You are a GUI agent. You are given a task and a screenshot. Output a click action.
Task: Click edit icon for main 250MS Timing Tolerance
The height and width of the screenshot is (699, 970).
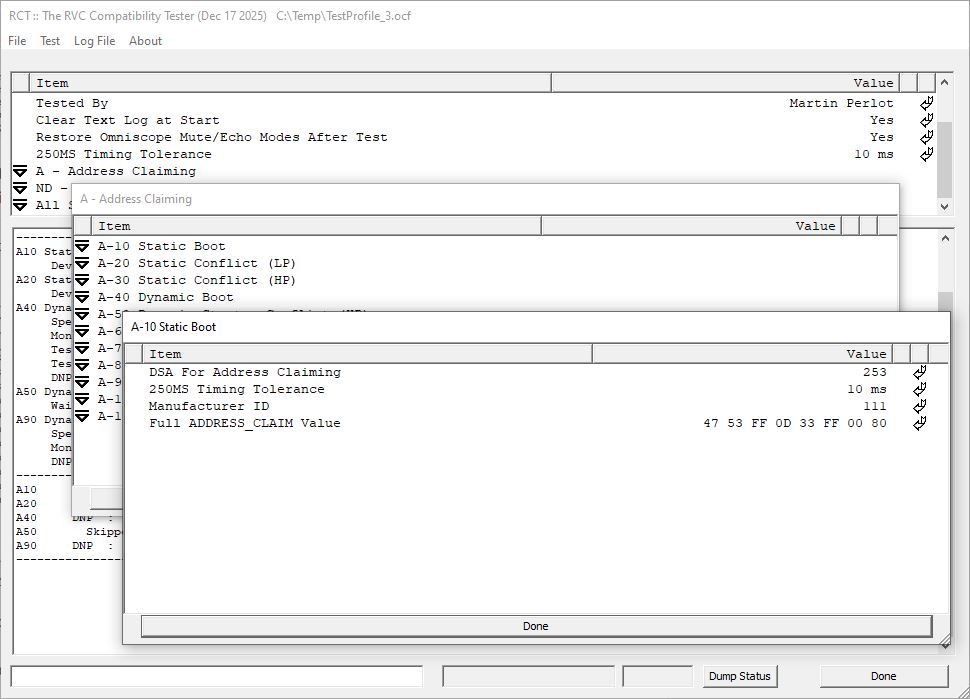click(927, 154)
